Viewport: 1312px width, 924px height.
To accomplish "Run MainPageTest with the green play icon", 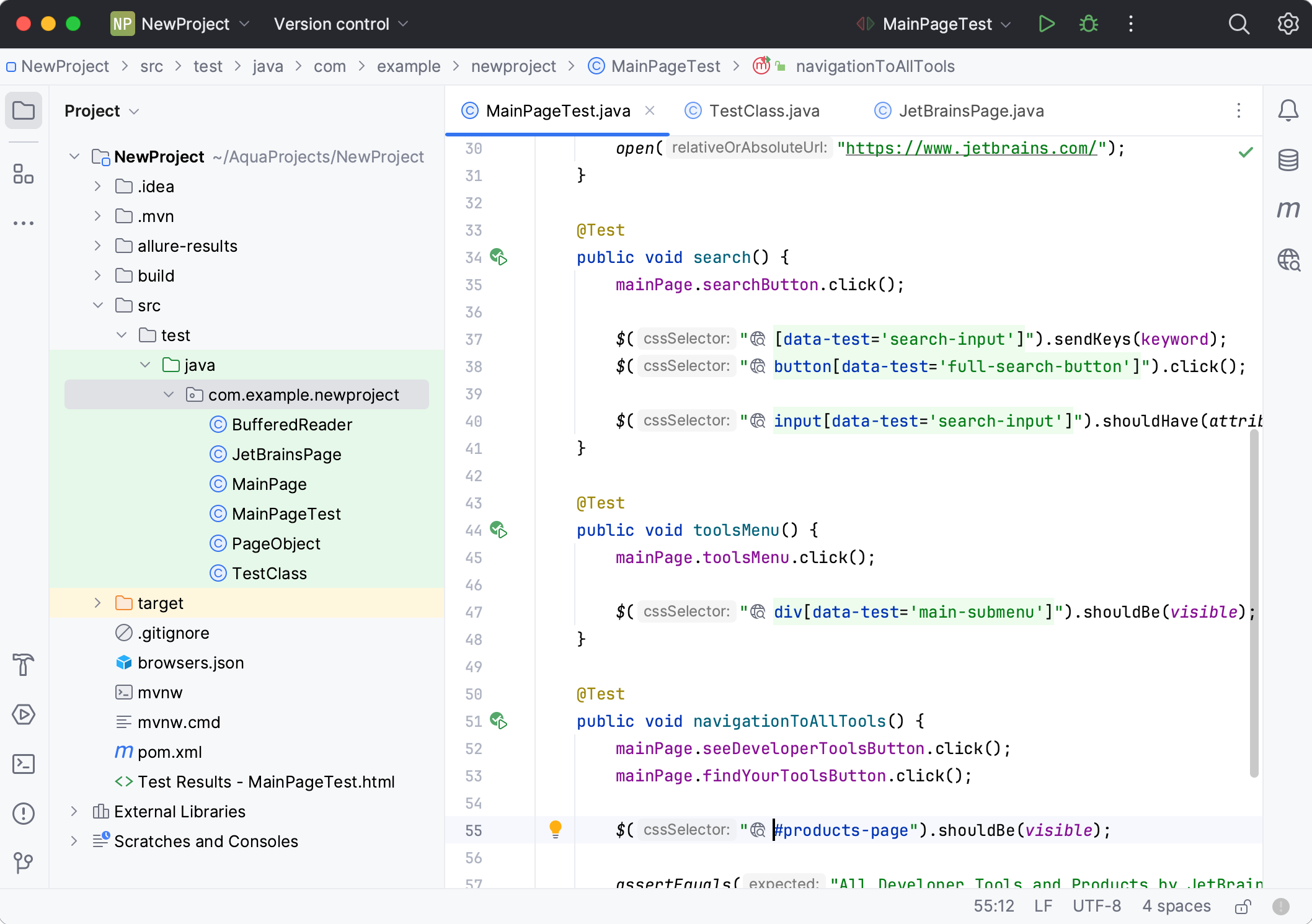I will (x=1047, y=24).
